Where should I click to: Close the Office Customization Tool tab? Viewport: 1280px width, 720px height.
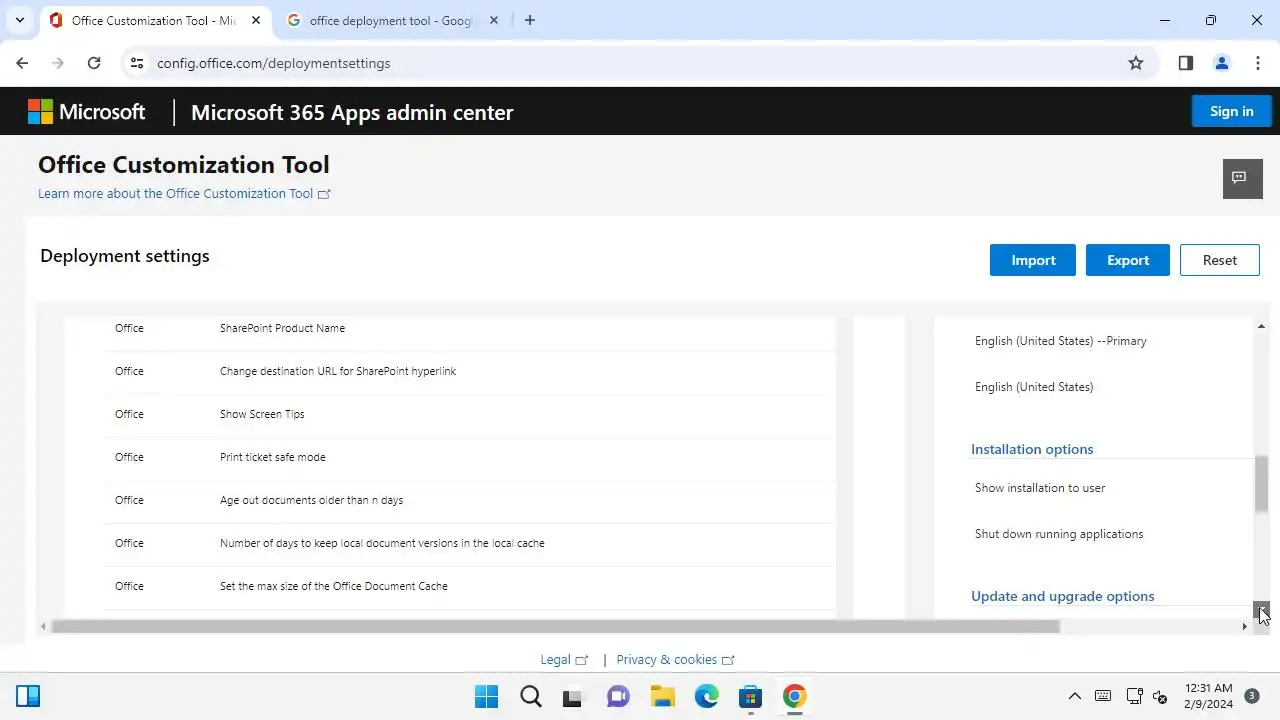[x=256, y=20]
